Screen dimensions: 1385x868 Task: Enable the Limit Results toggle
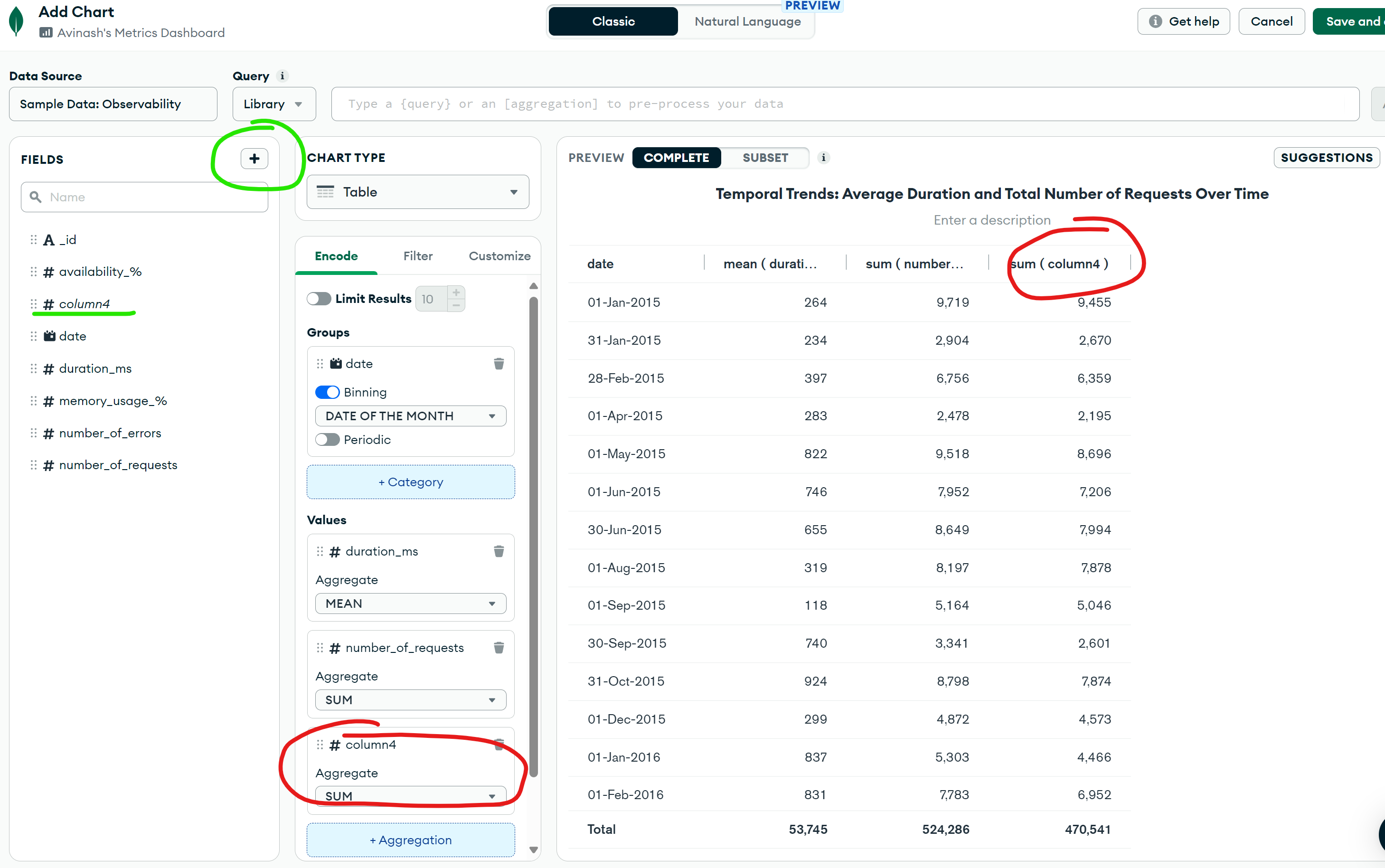pos(319,299)
